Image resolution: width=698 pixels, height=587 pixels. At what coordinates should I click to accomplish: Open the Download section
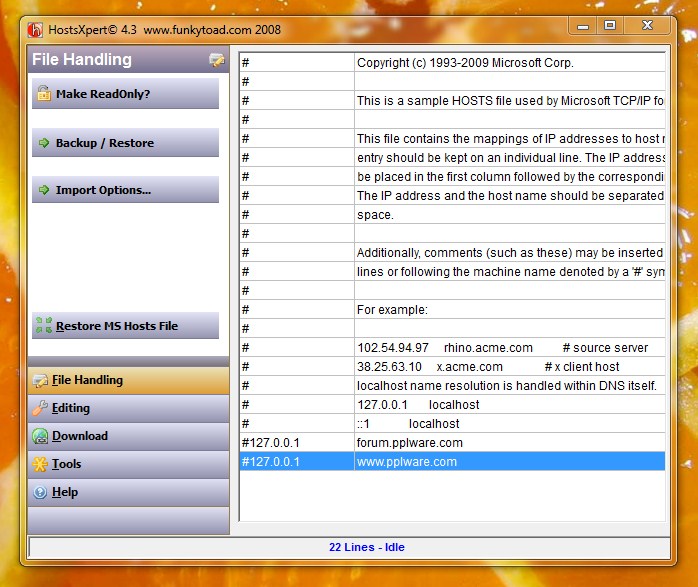[x=128, y=436]
